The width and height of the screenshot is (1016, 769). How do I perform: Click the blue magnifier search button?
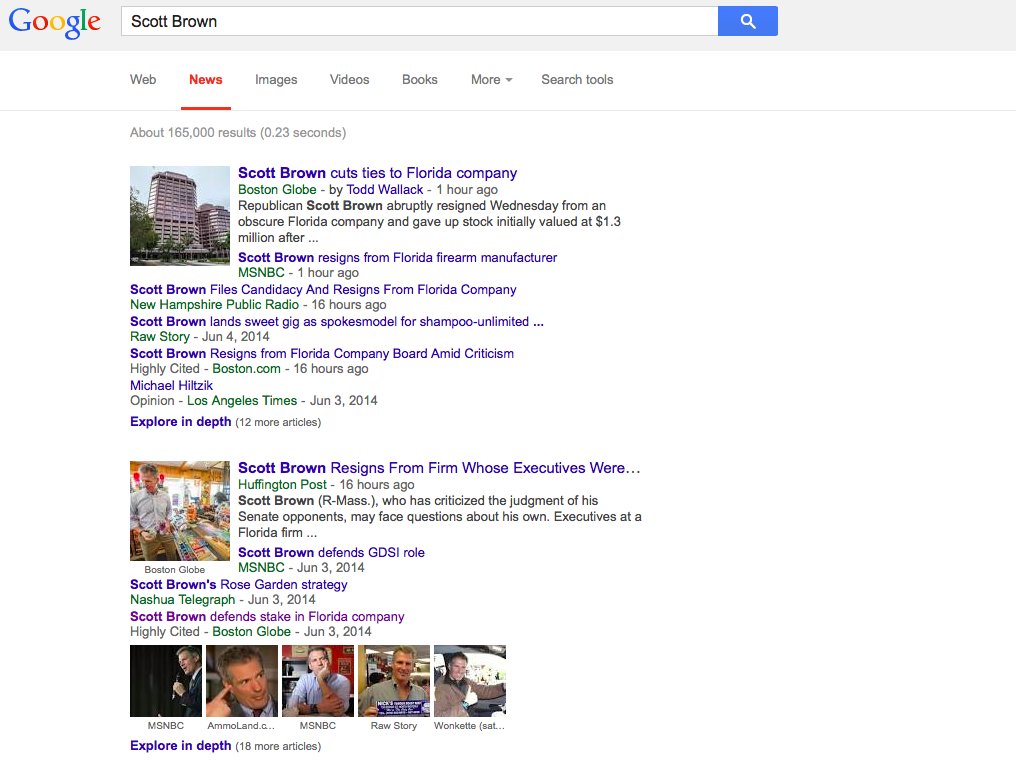pyautogui.click(x=747, y=21)
